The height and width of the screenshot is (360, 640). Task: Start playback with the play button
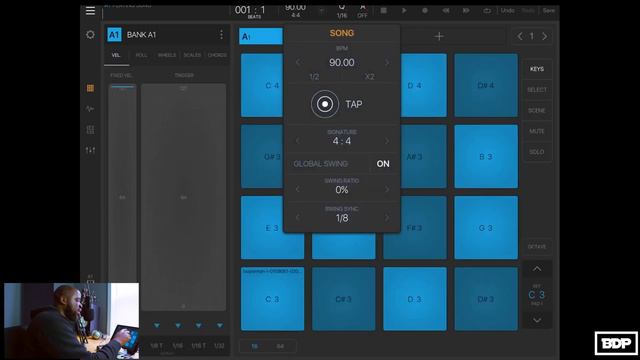(x=404, y=11)
